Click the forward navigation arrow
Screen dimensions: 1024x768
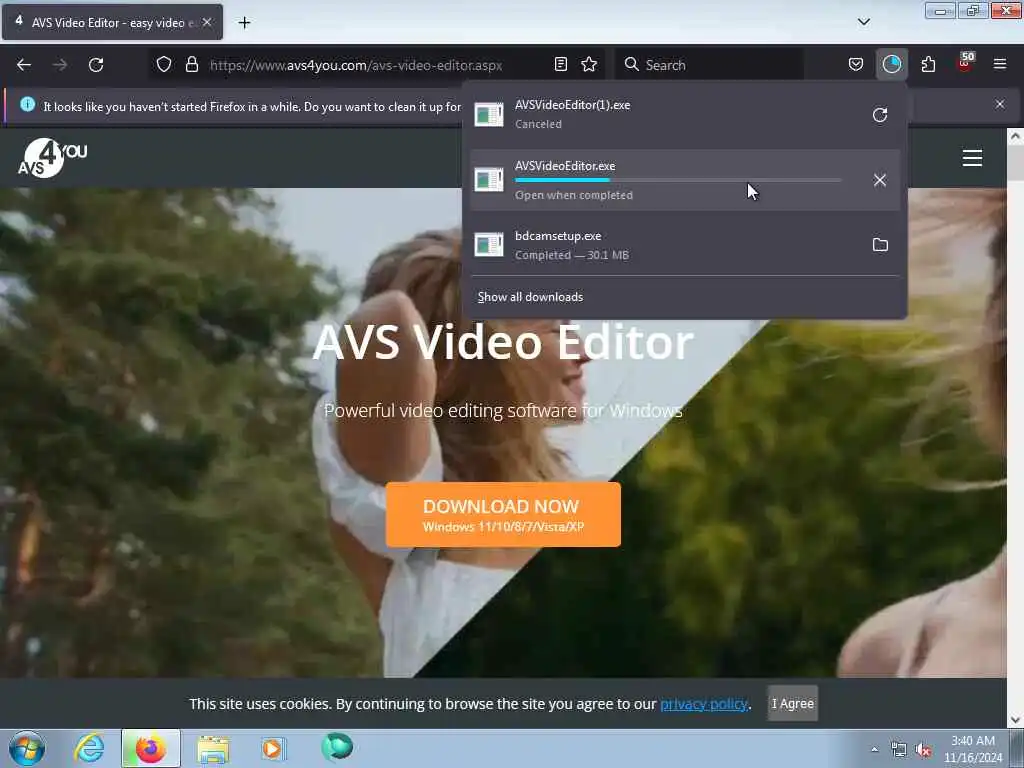[60, 65]
